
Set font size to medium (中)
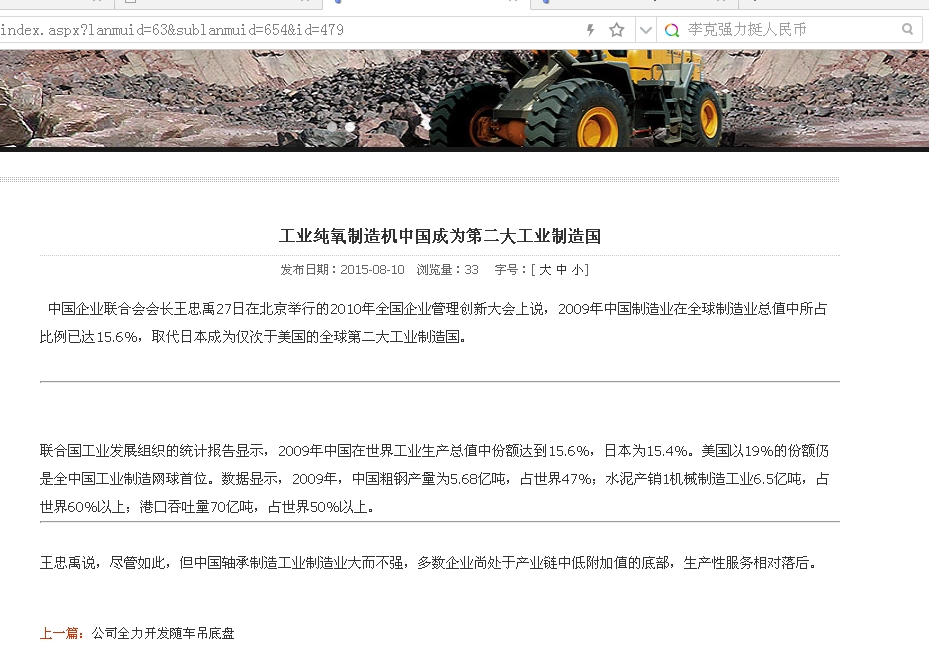tap(561, 270)
